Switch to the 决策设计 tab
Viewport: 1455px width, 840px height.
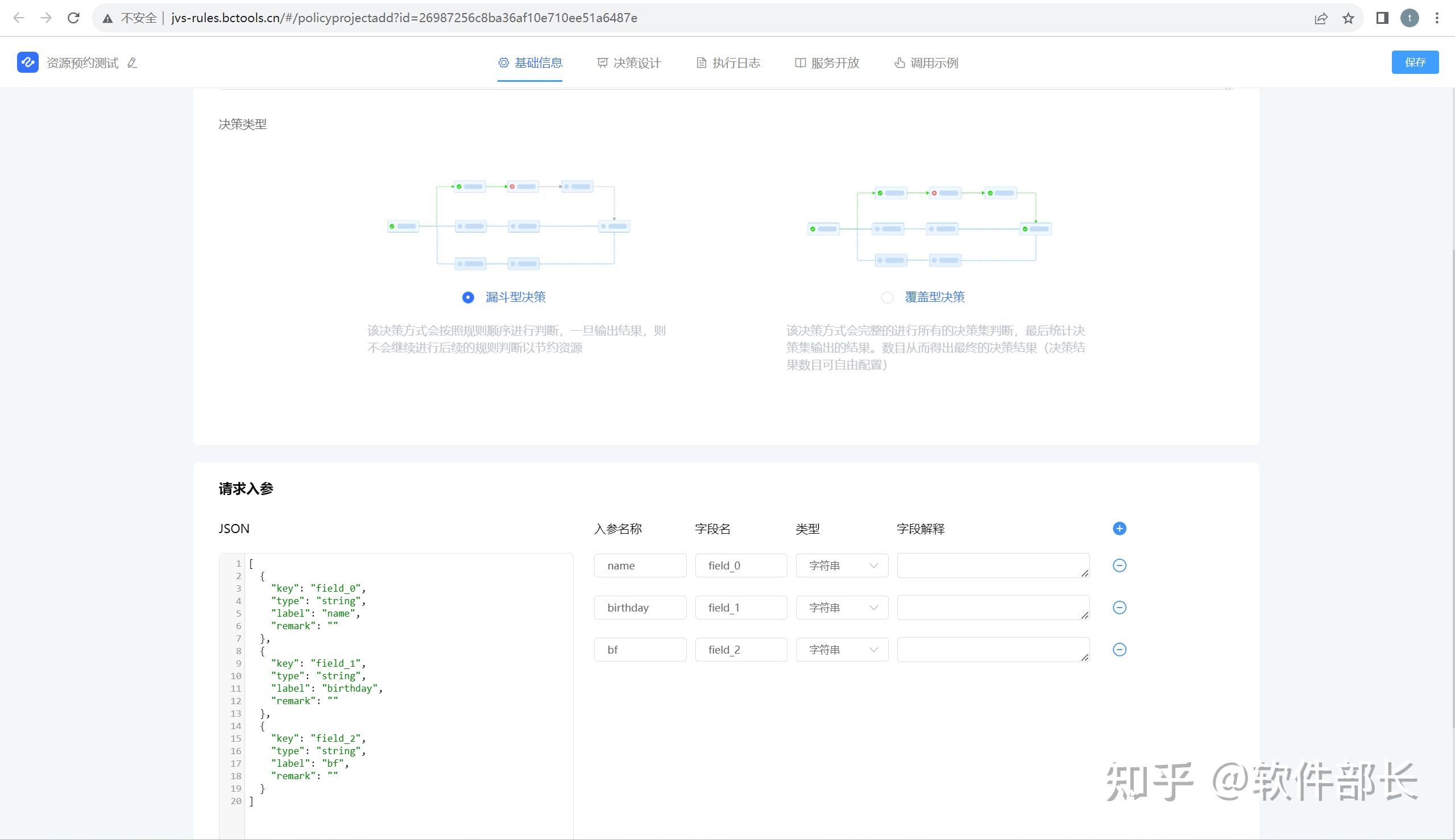629,63
